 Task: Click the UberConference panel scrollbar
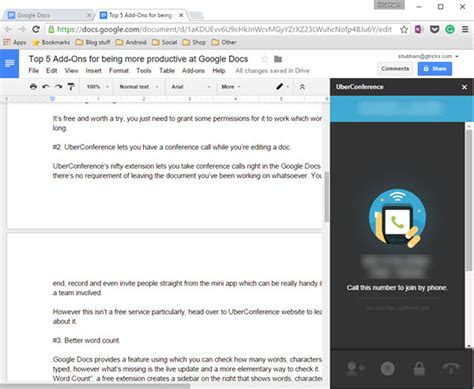tap(469, 200)
